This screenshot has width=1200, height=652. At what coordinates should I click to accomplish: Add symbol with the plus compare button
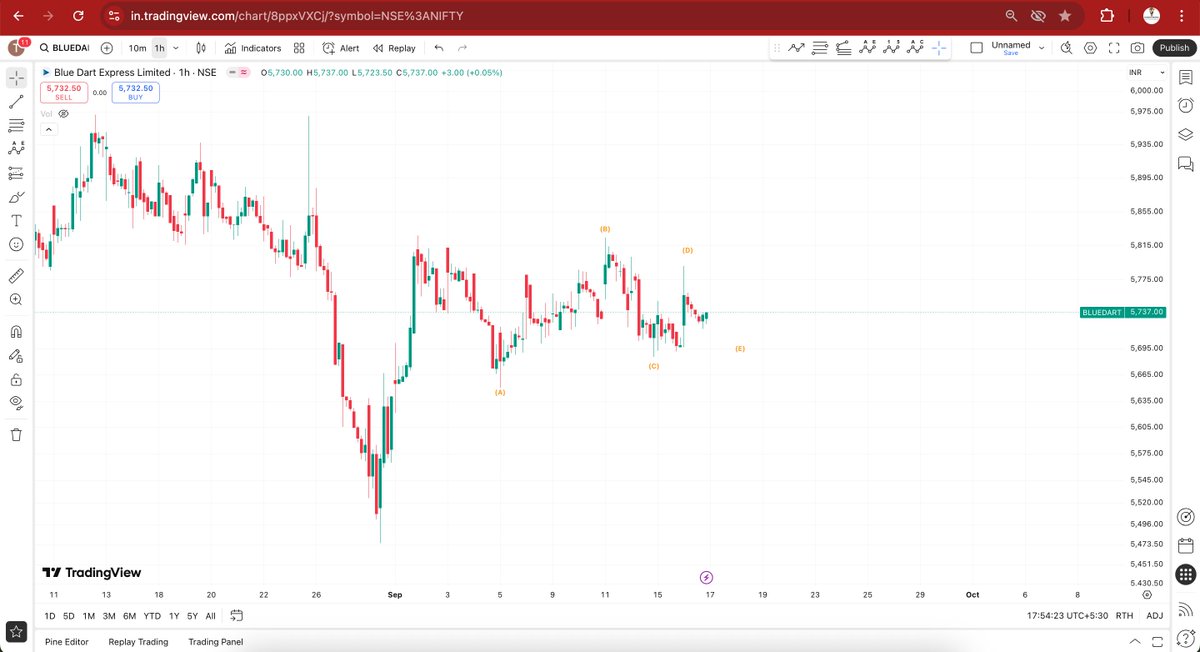[107, 48]
